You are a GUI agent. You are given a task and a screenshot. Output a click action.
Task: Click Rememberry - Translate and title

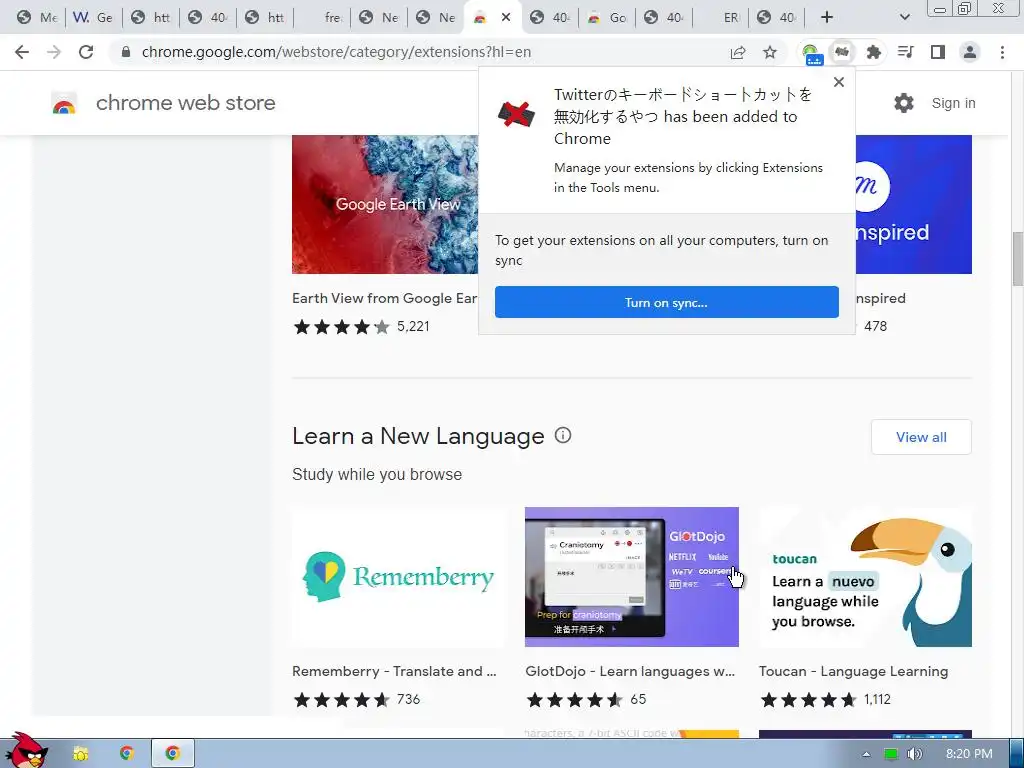point(394,671)
